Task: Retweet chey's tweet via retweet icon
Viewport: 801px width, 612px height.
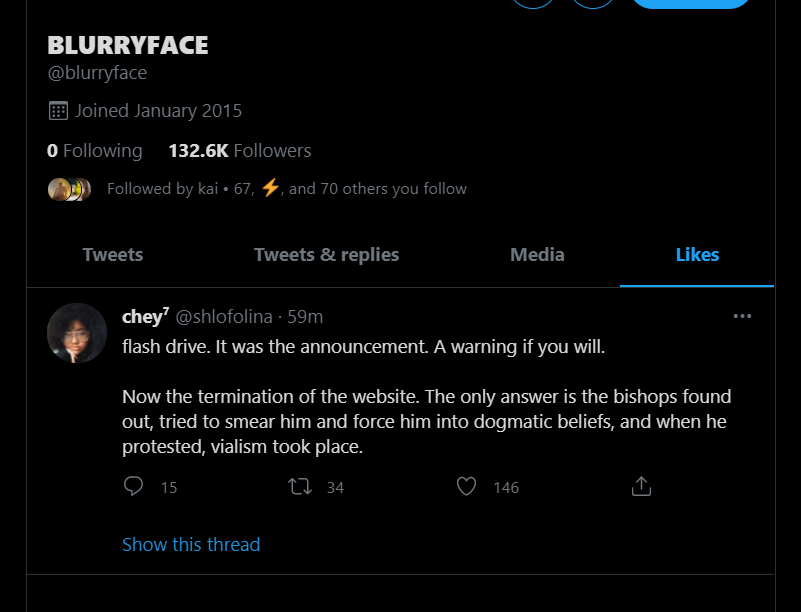Action: coord(300,486)
